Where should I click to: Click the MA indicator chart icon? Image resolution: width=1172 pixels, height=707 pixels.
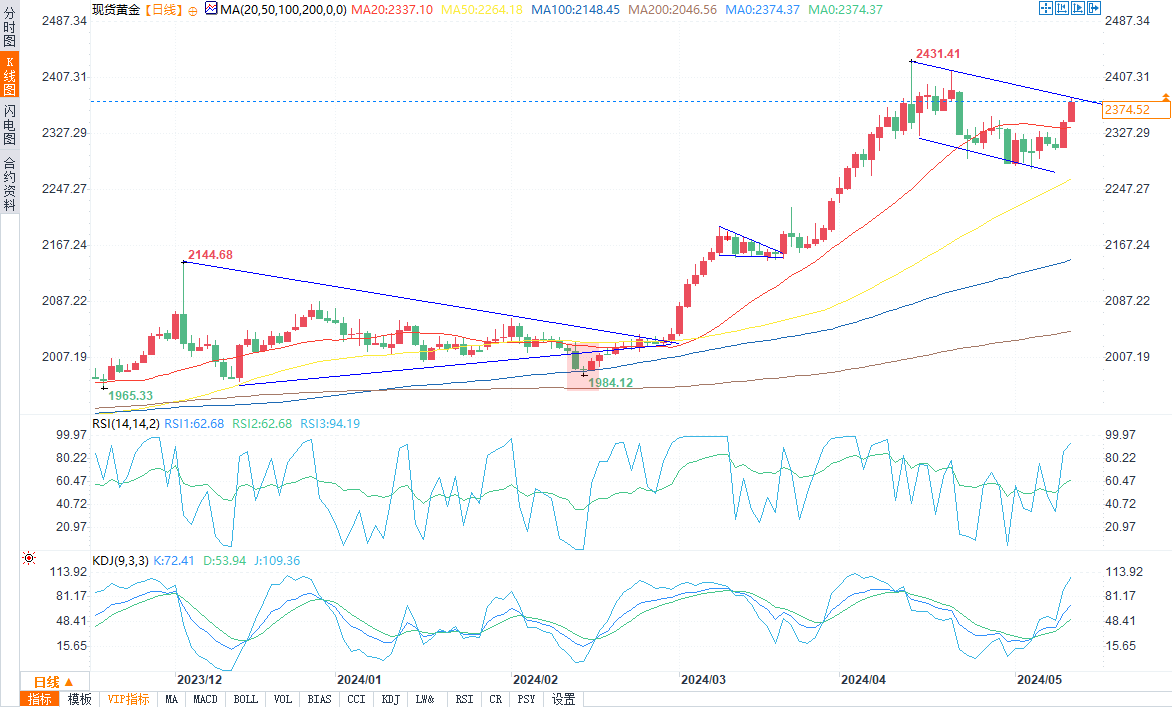tap(210, 9)
